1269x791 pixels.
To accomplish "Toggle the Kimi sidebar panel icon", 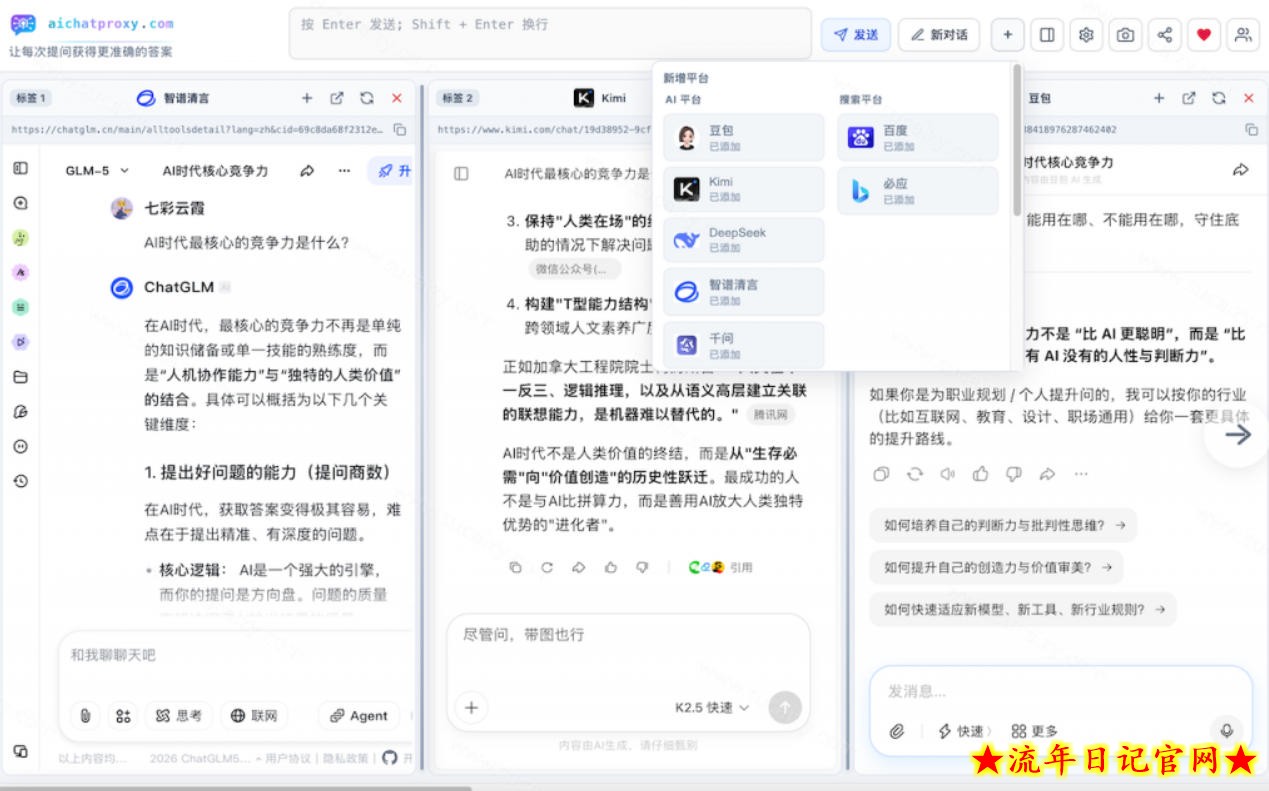I will [x=461, y=174].
